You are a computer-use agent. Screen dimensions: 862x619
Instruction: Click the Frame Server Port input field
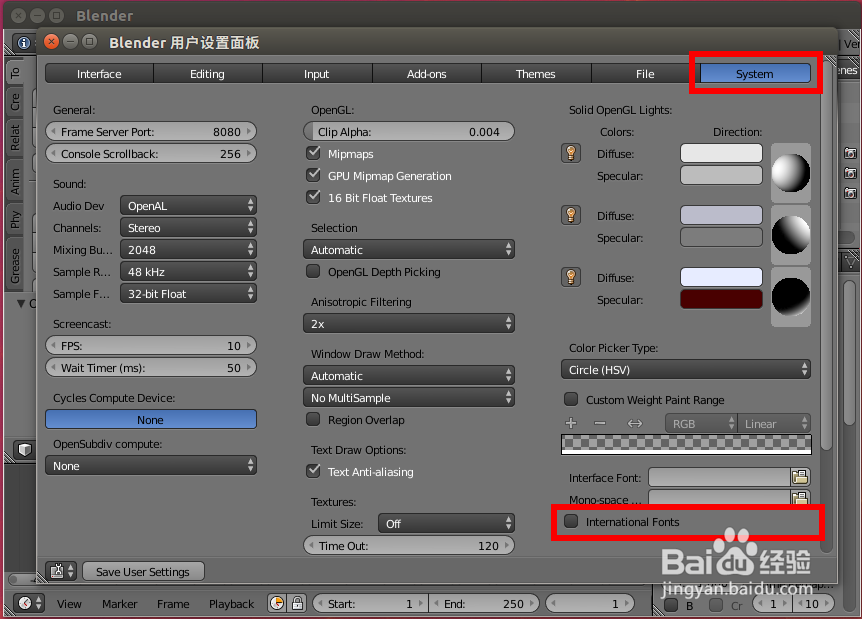(x=150, y=131)
